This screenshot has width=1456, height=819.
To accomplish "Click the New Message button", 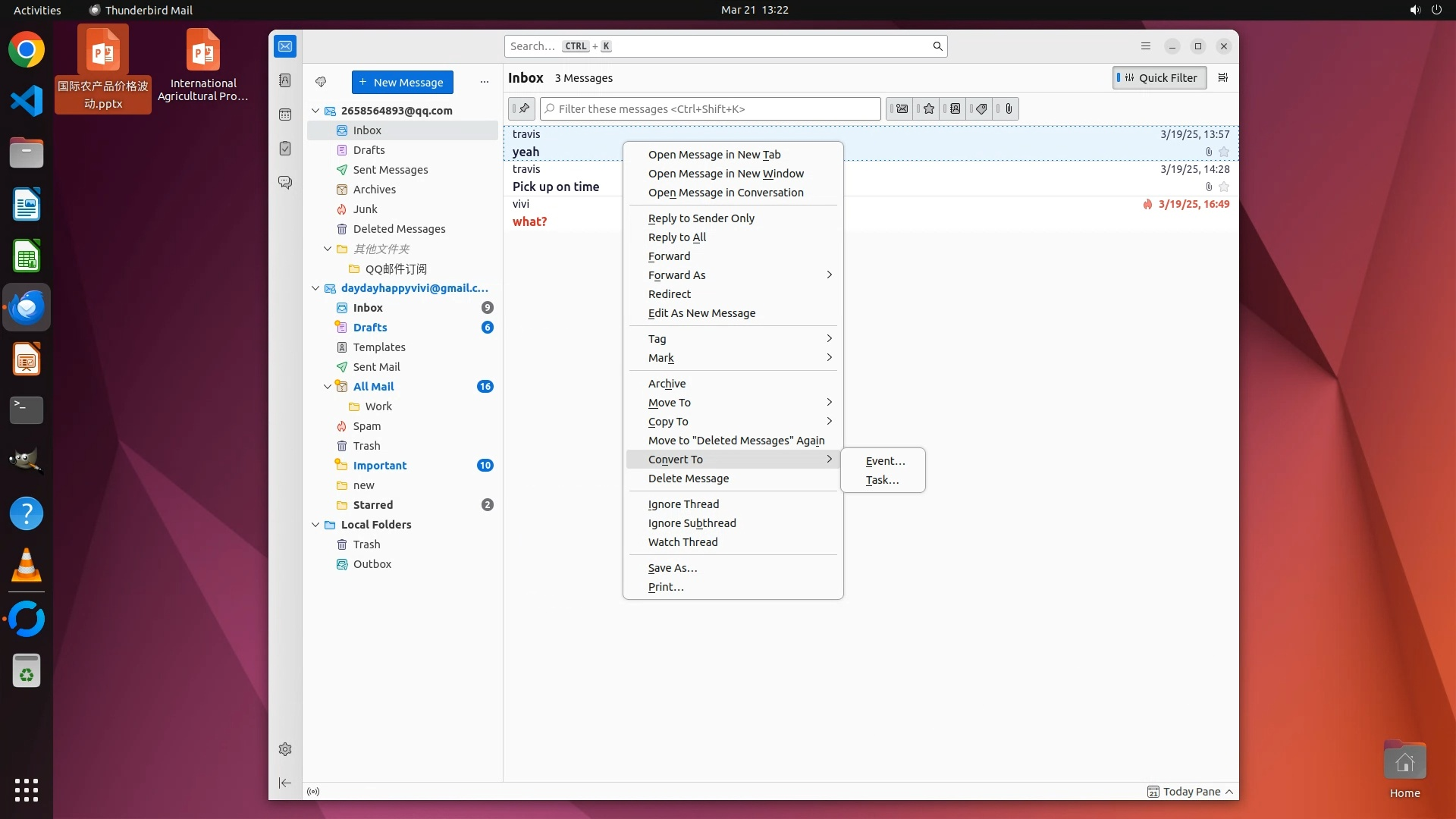I will (x=402, y=82).
